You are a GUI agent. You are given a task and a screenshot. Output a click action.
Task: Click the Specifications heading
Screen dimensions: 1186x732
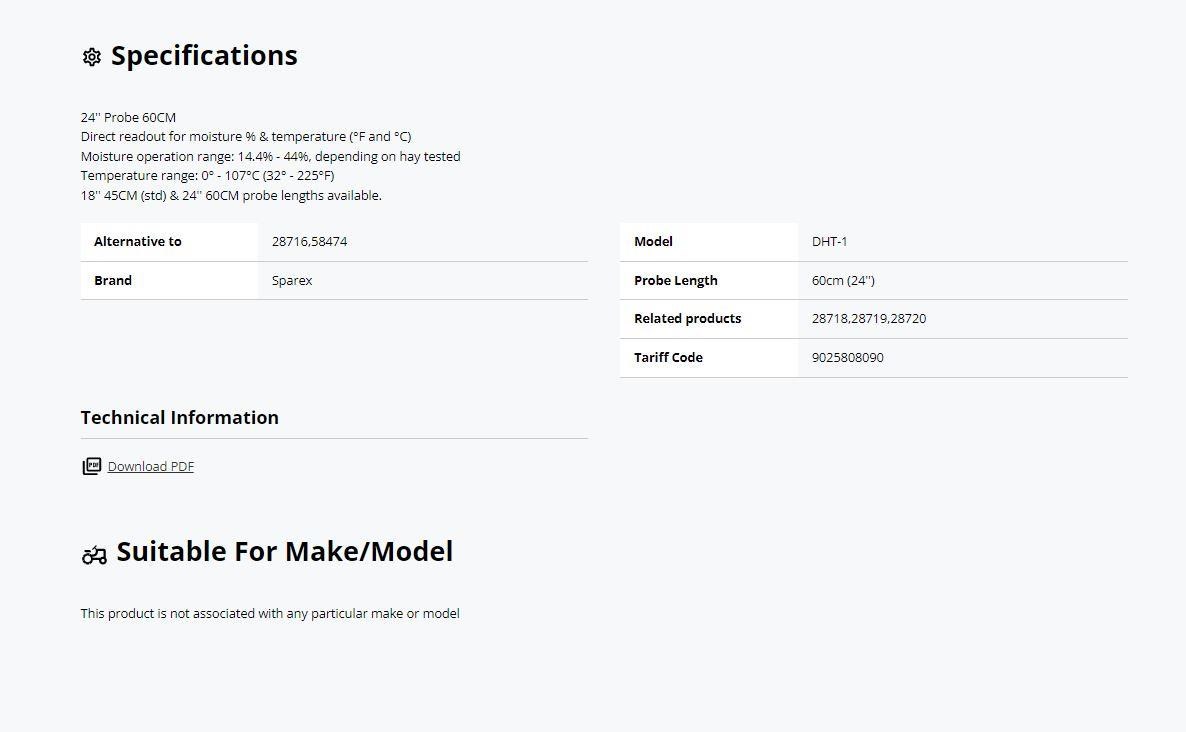[204, 55]
